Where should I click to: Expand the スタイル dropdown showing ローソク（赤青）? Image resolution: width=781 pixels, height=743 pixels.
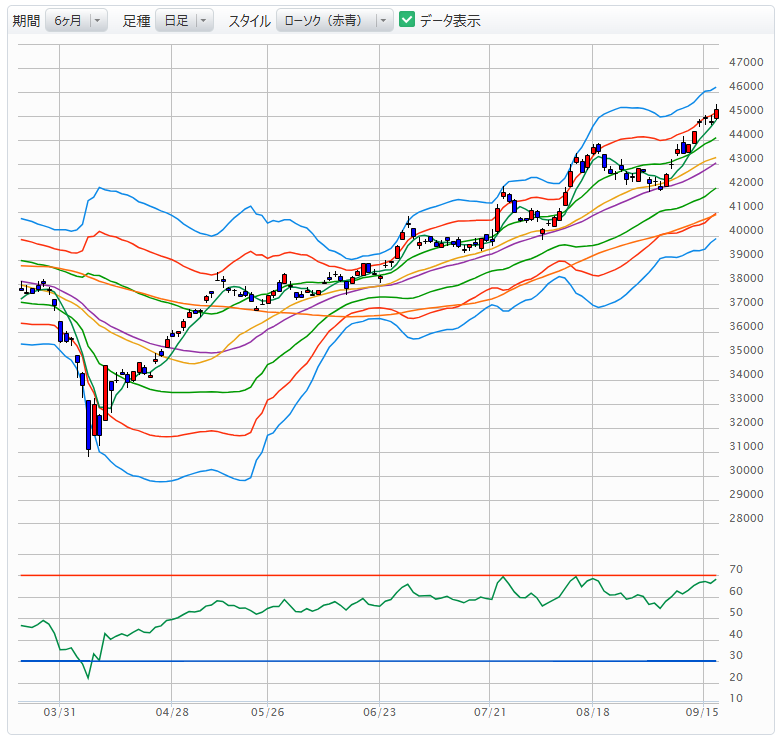[x=334, y=20]
